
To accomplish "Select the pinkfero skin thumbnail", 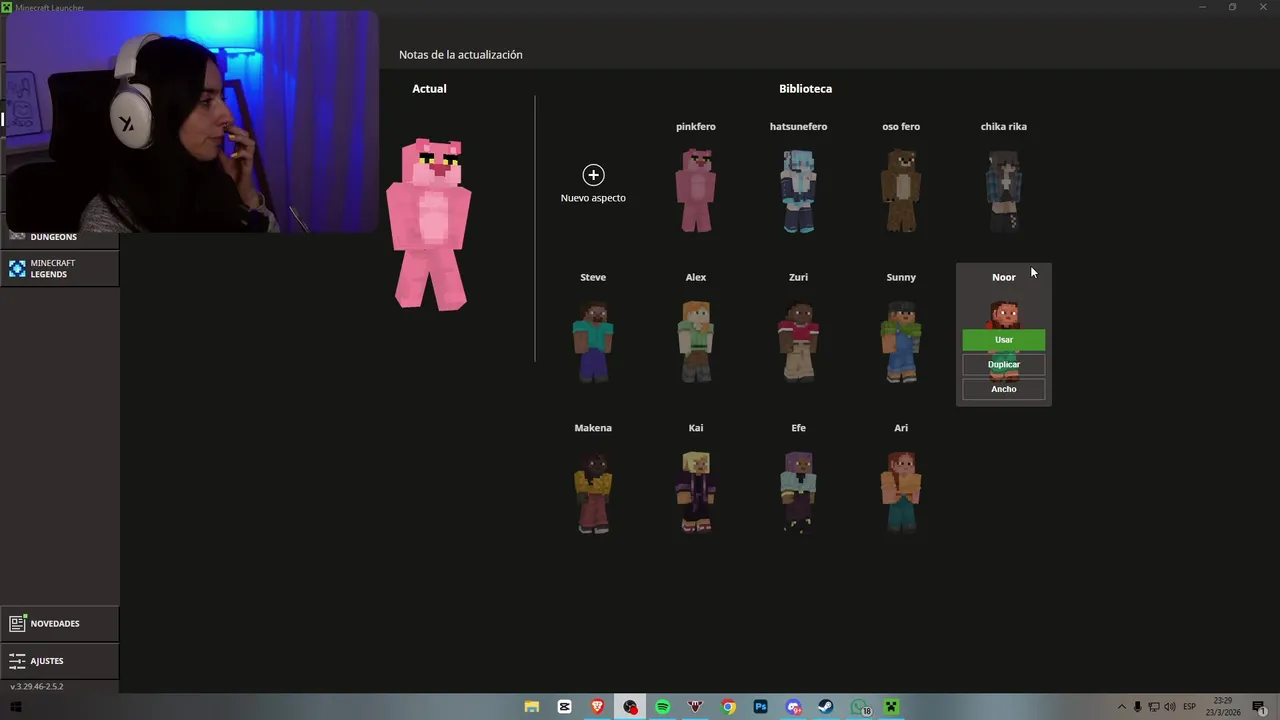I will [696, 190].
